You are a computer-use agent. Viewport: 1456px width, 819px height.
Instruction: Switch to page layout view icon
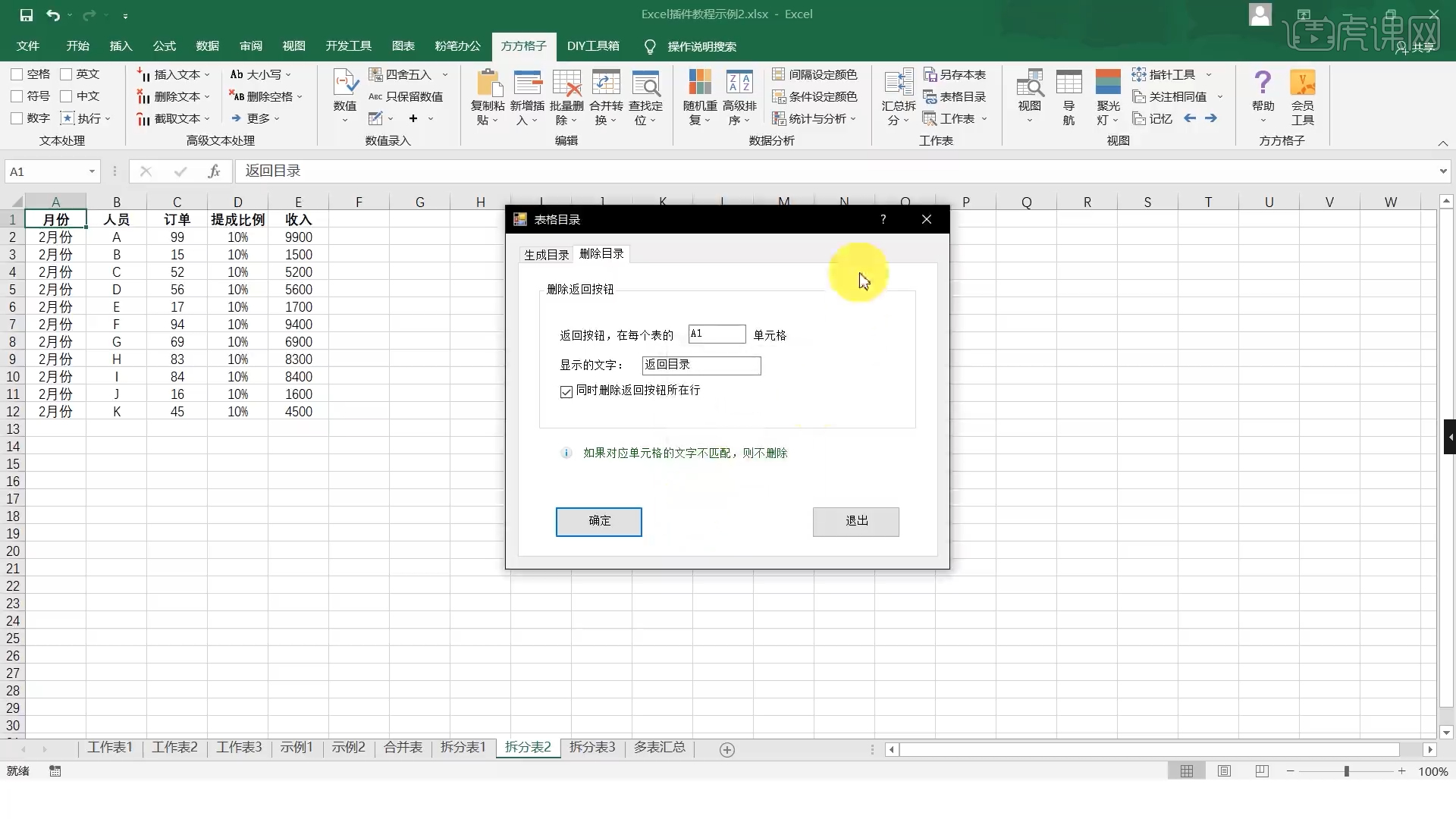[1225, 771]
